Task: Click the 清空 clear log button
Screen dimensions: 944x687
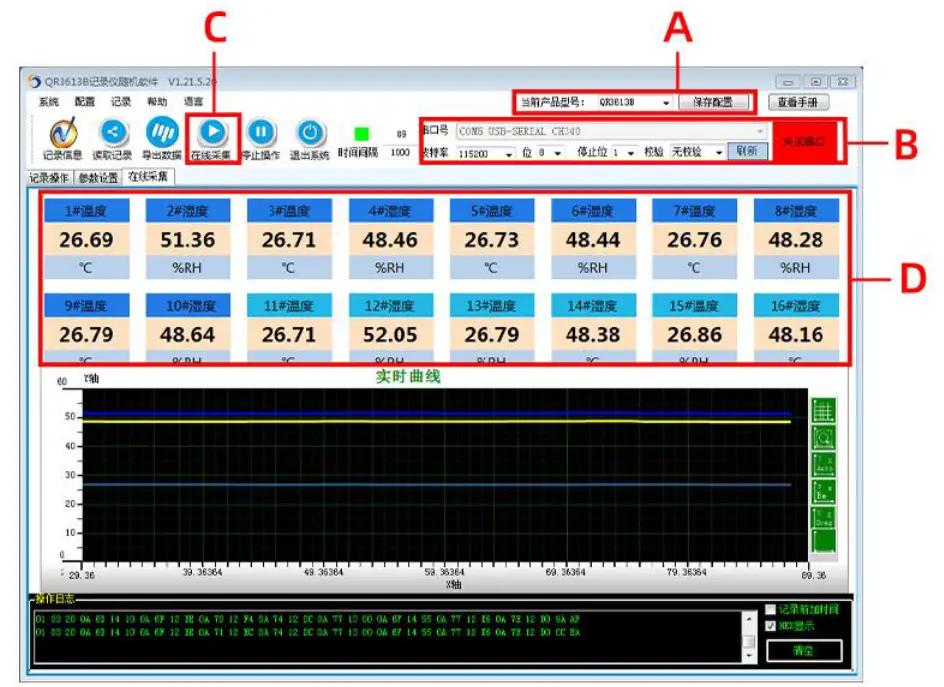Action: (803, 650)
